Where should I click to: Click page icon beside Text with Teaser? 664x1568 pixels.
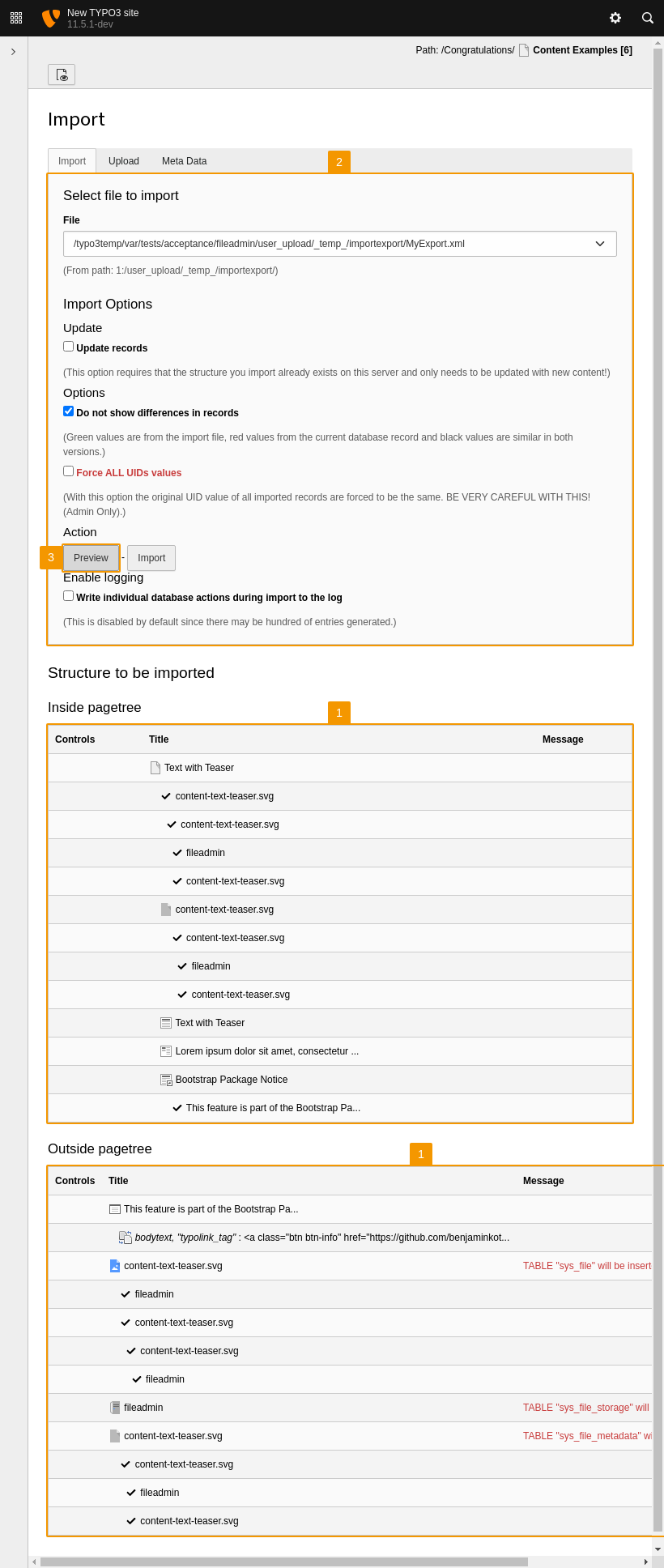pyautogui.click(x=155, y=768)
